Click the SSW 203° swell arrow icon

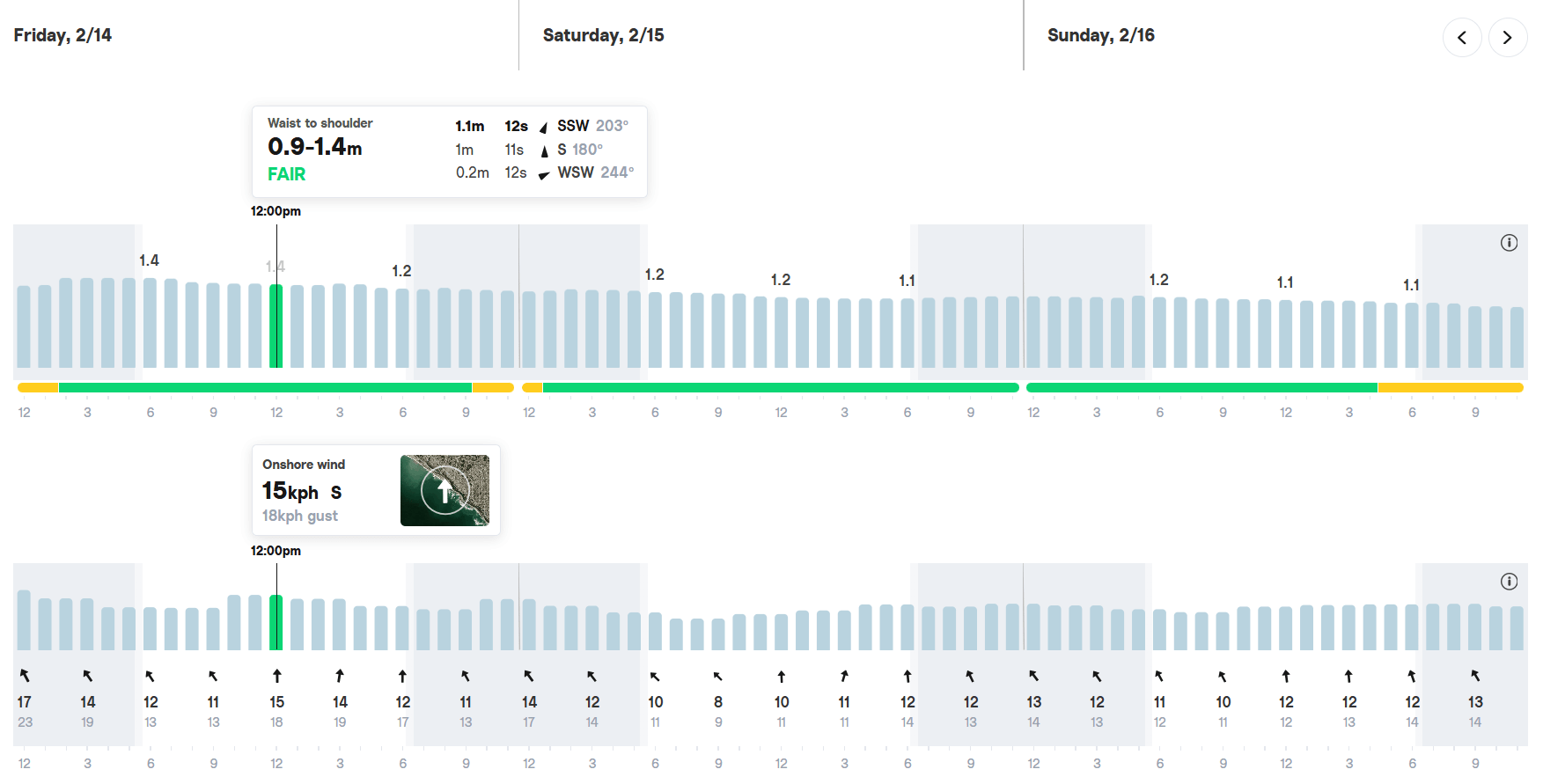point(544,128)
